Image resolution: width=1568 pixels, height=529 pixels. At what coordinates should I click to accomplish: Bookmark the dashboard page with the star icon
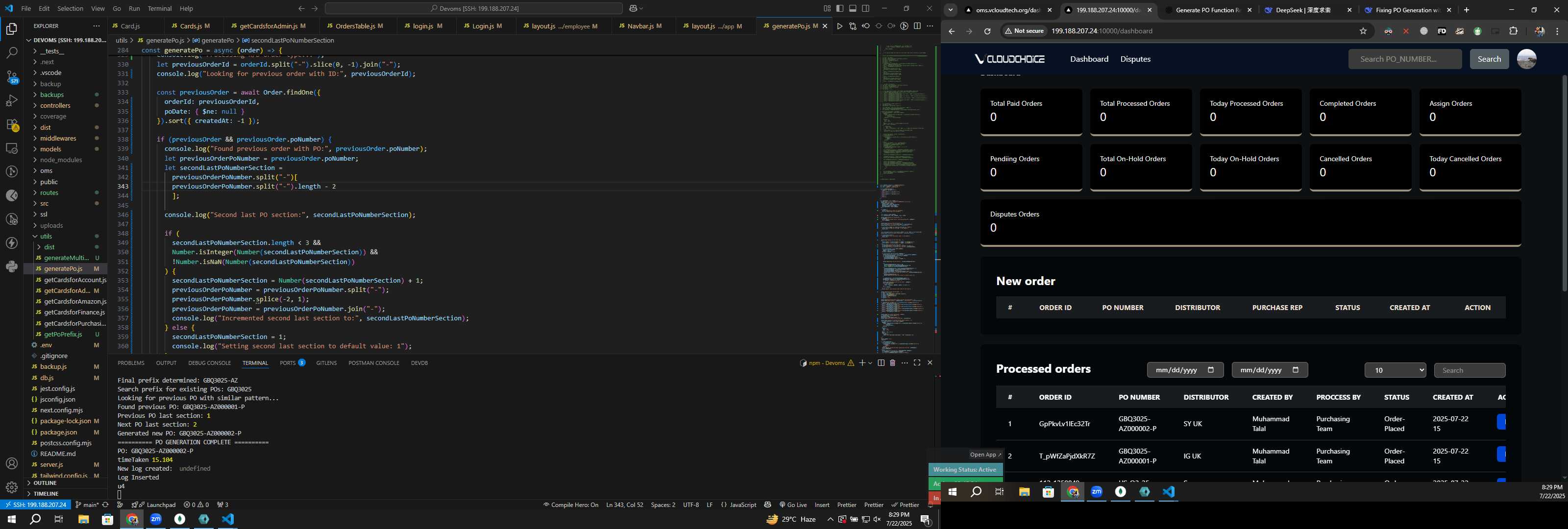click(x=1363, y=31)
